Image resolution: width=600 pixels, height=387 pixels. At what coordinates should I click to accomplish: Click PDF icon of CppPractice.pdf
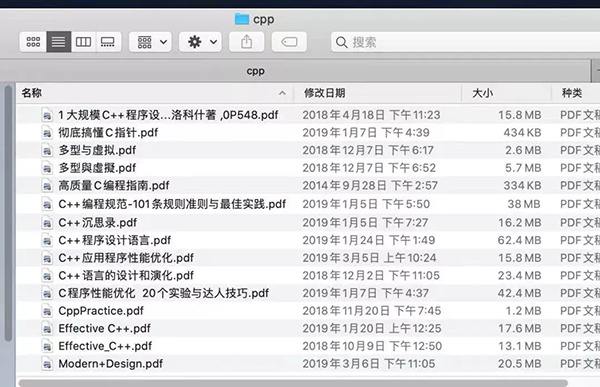[x=47, y=311]
